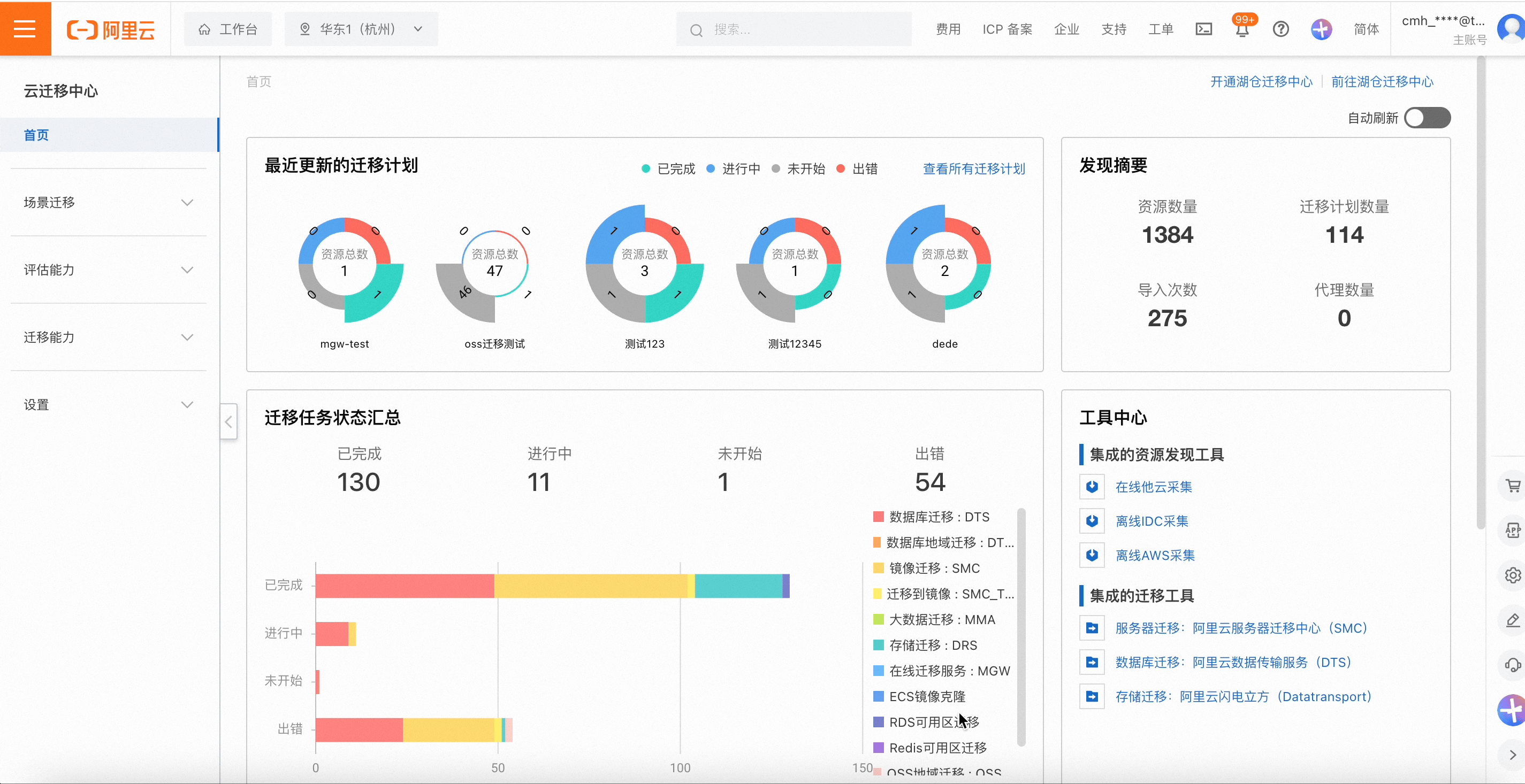Screen dimensions: 1525x784
Task: Click the floating plus assistant icon on right sidebar
Action: click(1512, 710)
